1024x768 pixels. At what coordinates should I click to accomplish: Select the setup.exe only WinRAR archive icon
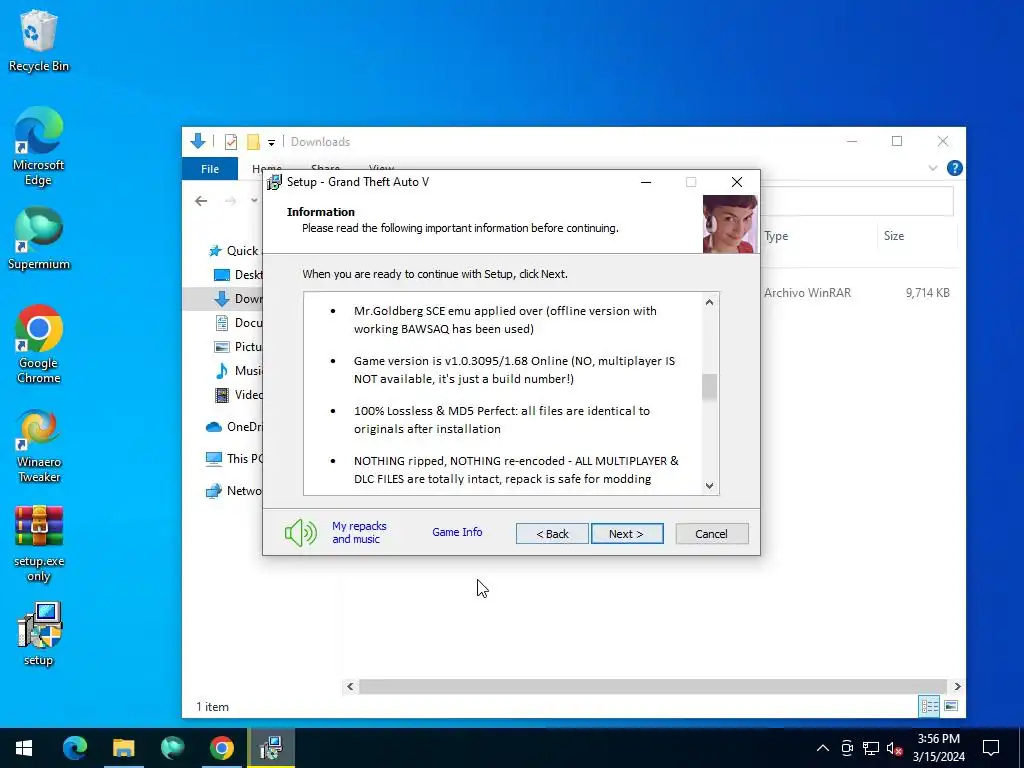[39, 544]
